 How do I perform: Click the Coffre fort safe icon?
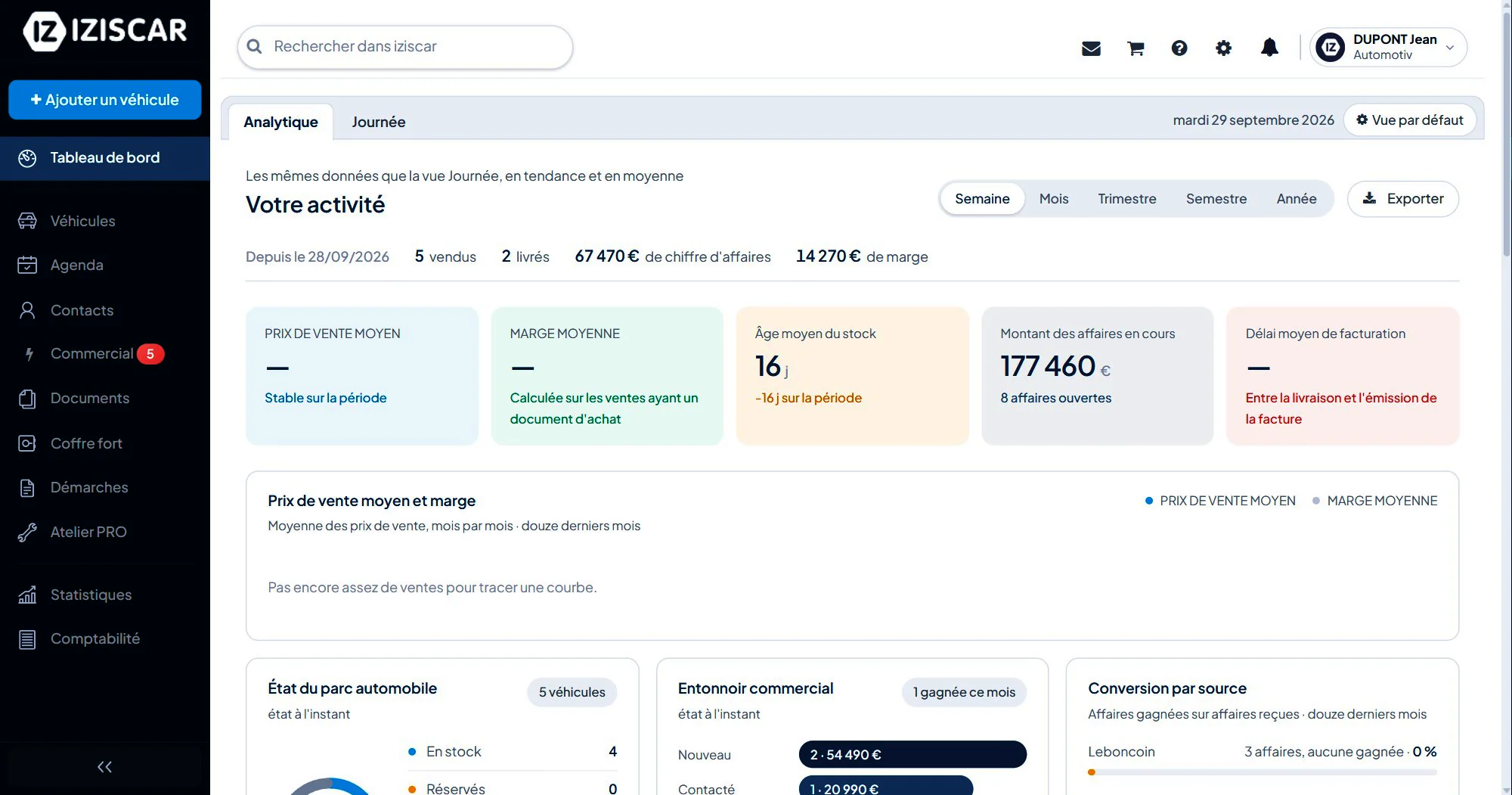point(27,443)
